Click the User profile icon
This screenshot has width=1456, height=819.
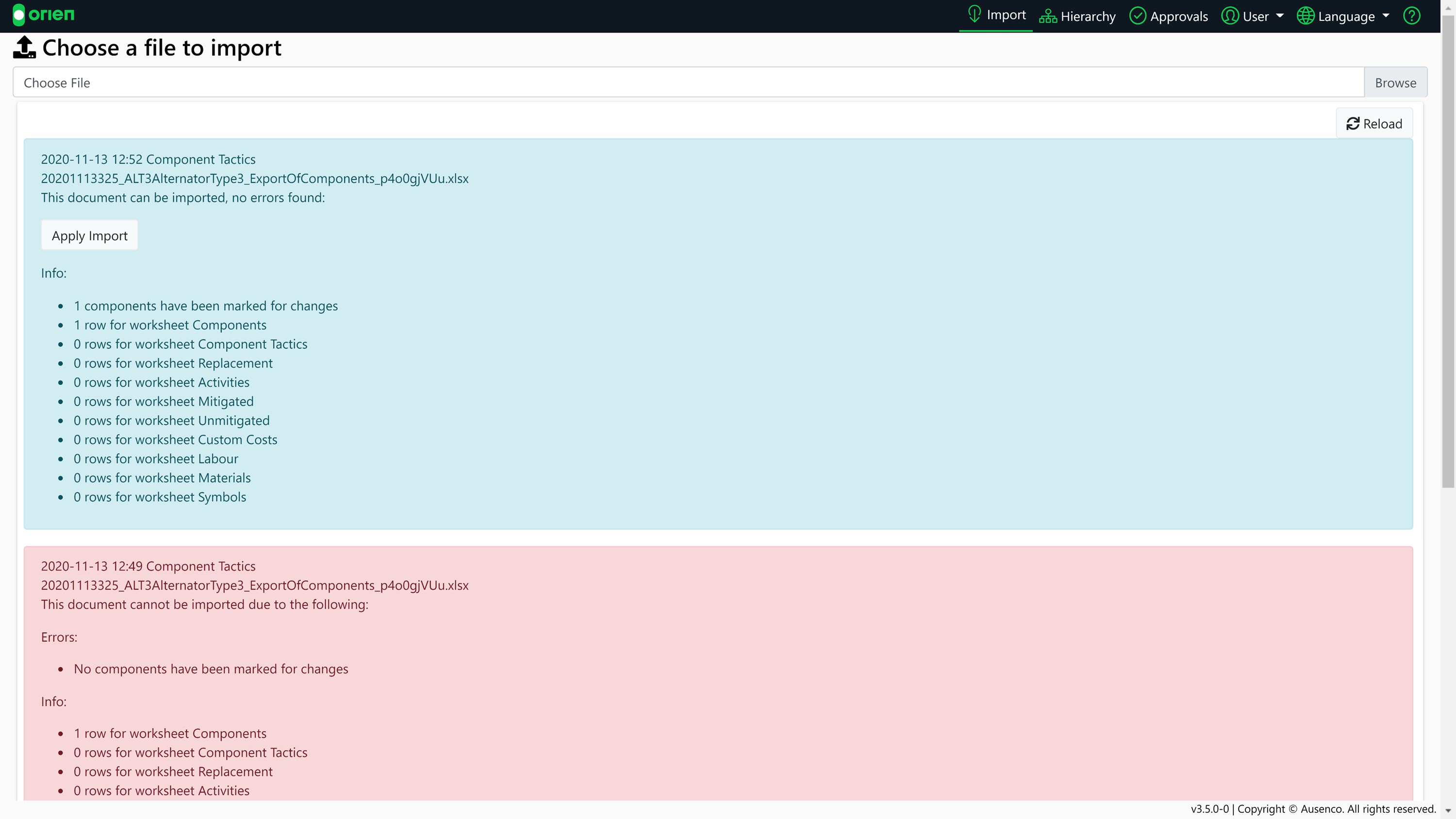click(x=1229, y=16)
